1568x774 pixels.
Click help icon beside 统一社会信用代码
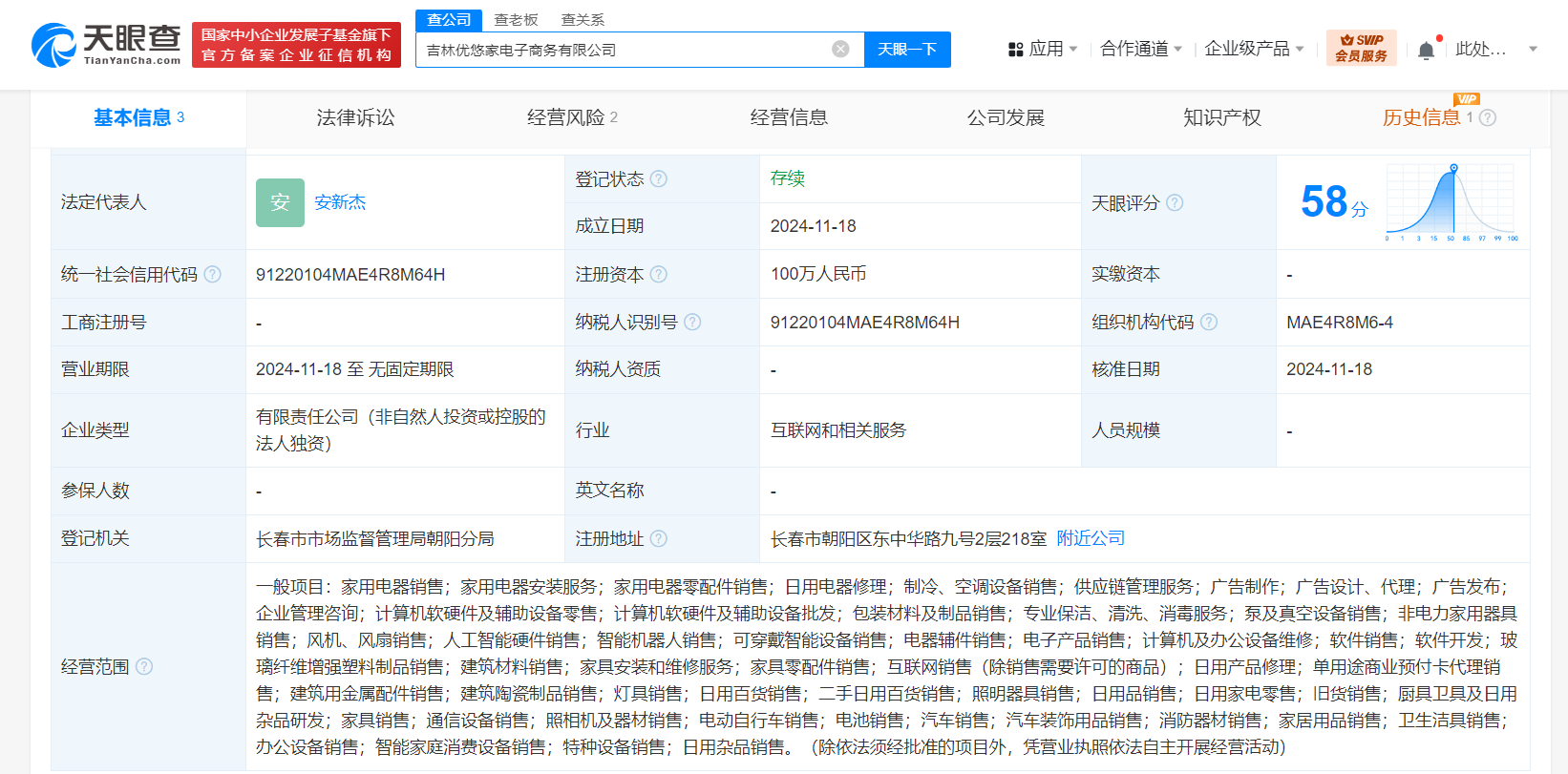click(x=213, y=275)
